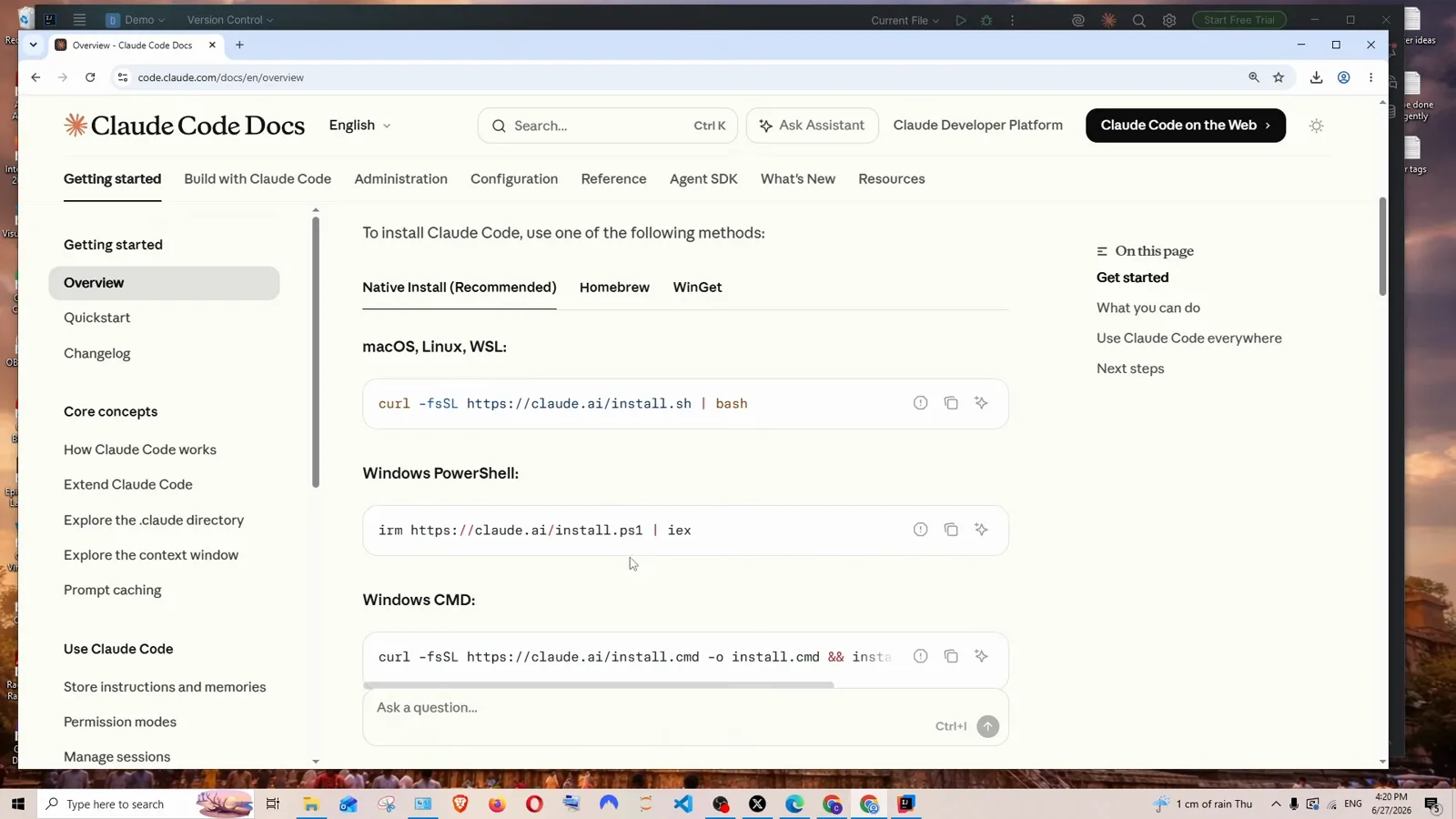Open the browser downloads icon
Screen dimensions: 1456x819
pyautogui.click(x=1316, y=77)
